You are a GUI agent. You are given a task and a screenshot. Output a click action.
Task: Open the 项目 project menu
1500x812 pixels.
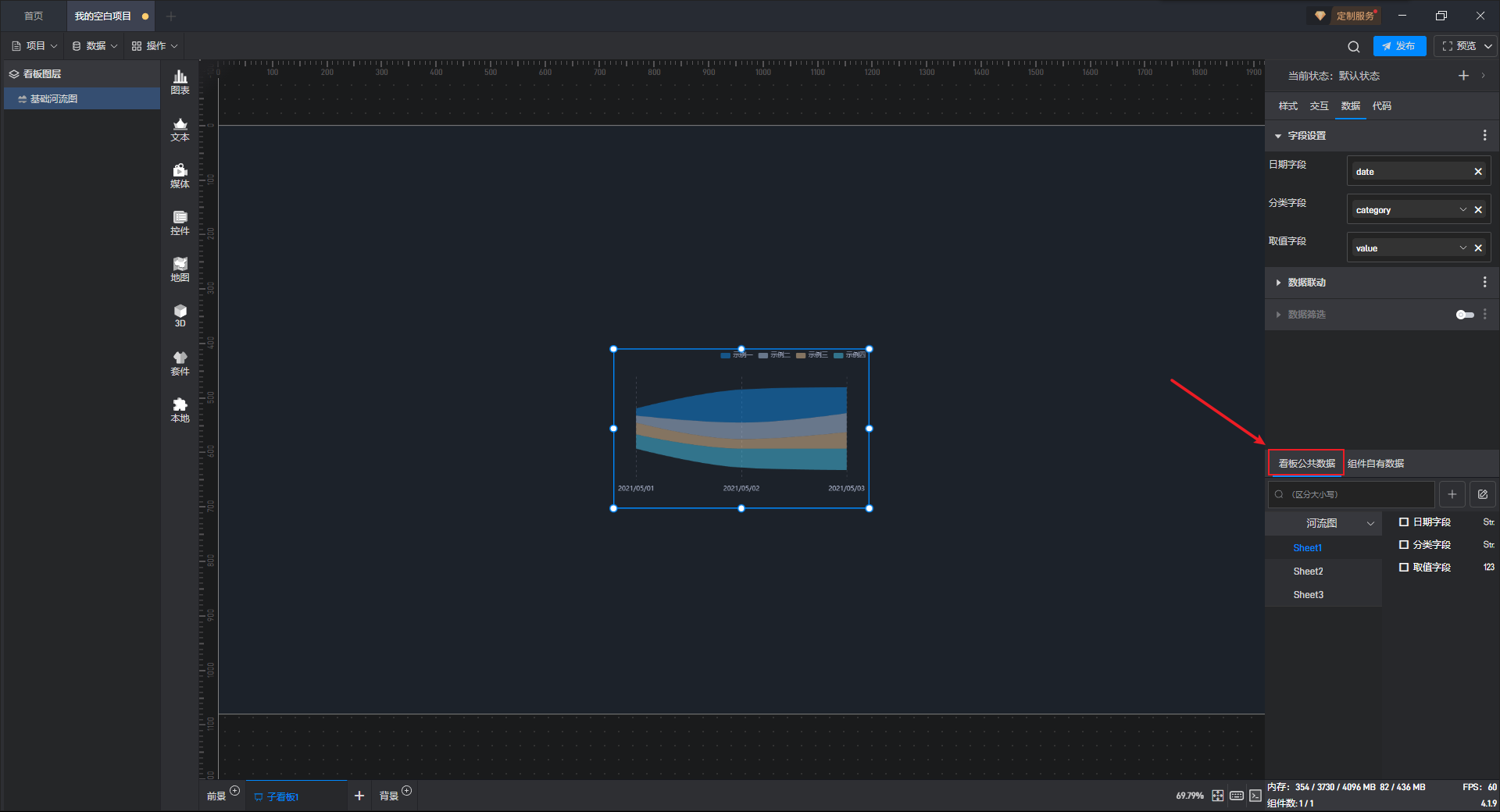(35, 46)
